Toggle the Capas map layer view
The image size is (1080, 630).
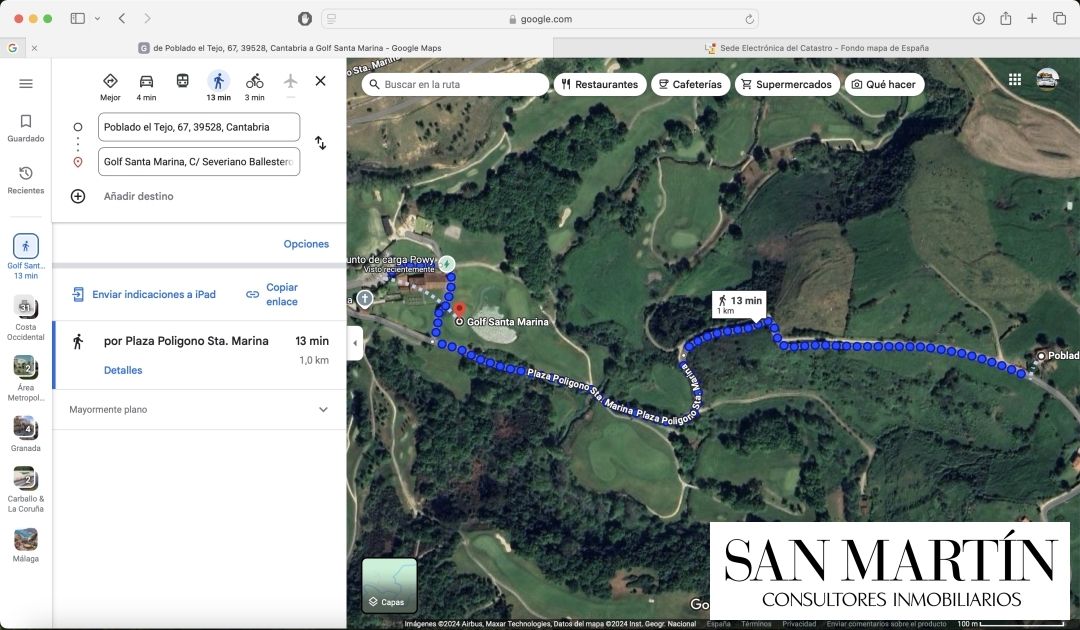389,585
